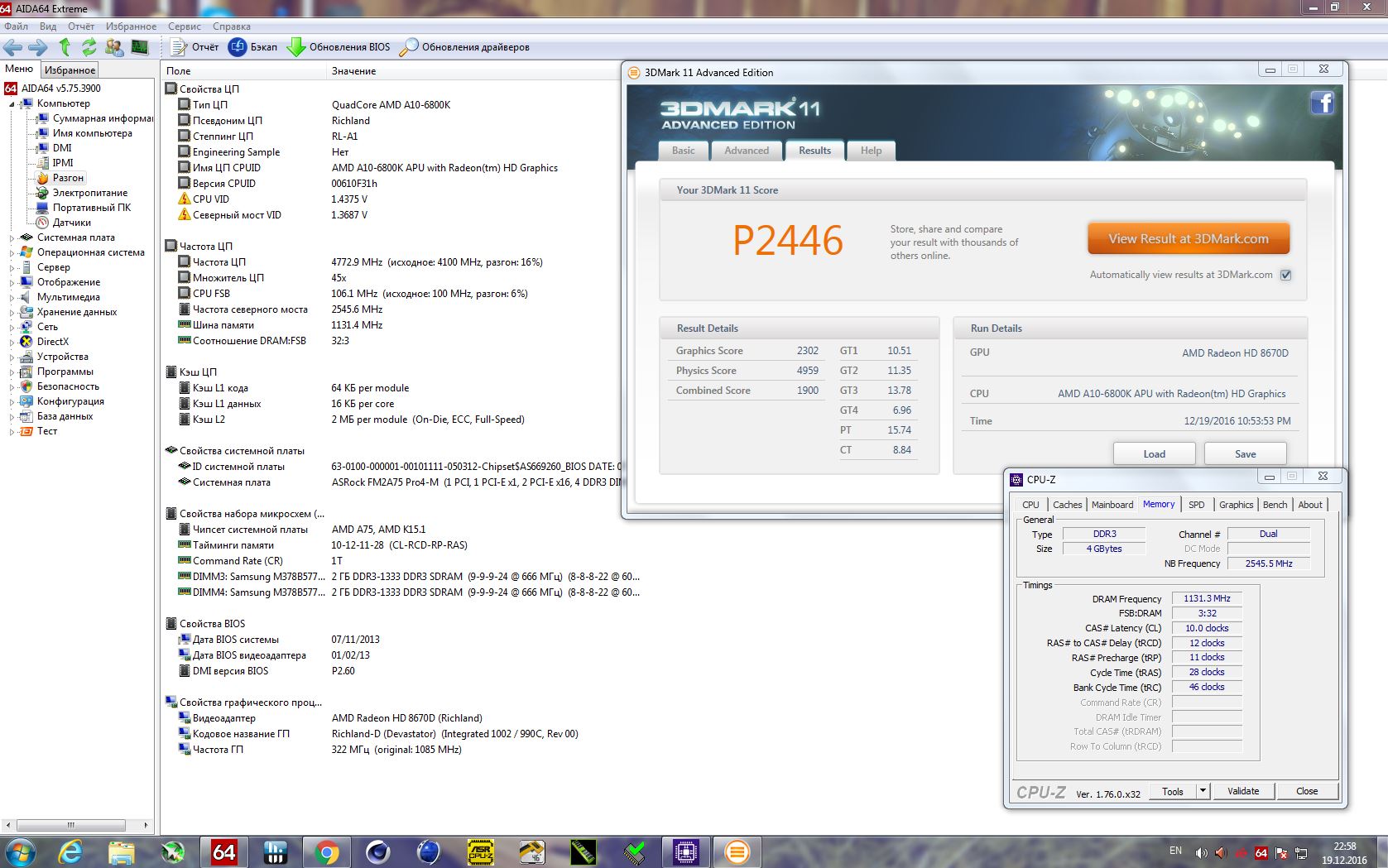Screen dimensions: 1388x868
Task: Click the forward navigation arrow in AIDA64
Action: (38, 47)
